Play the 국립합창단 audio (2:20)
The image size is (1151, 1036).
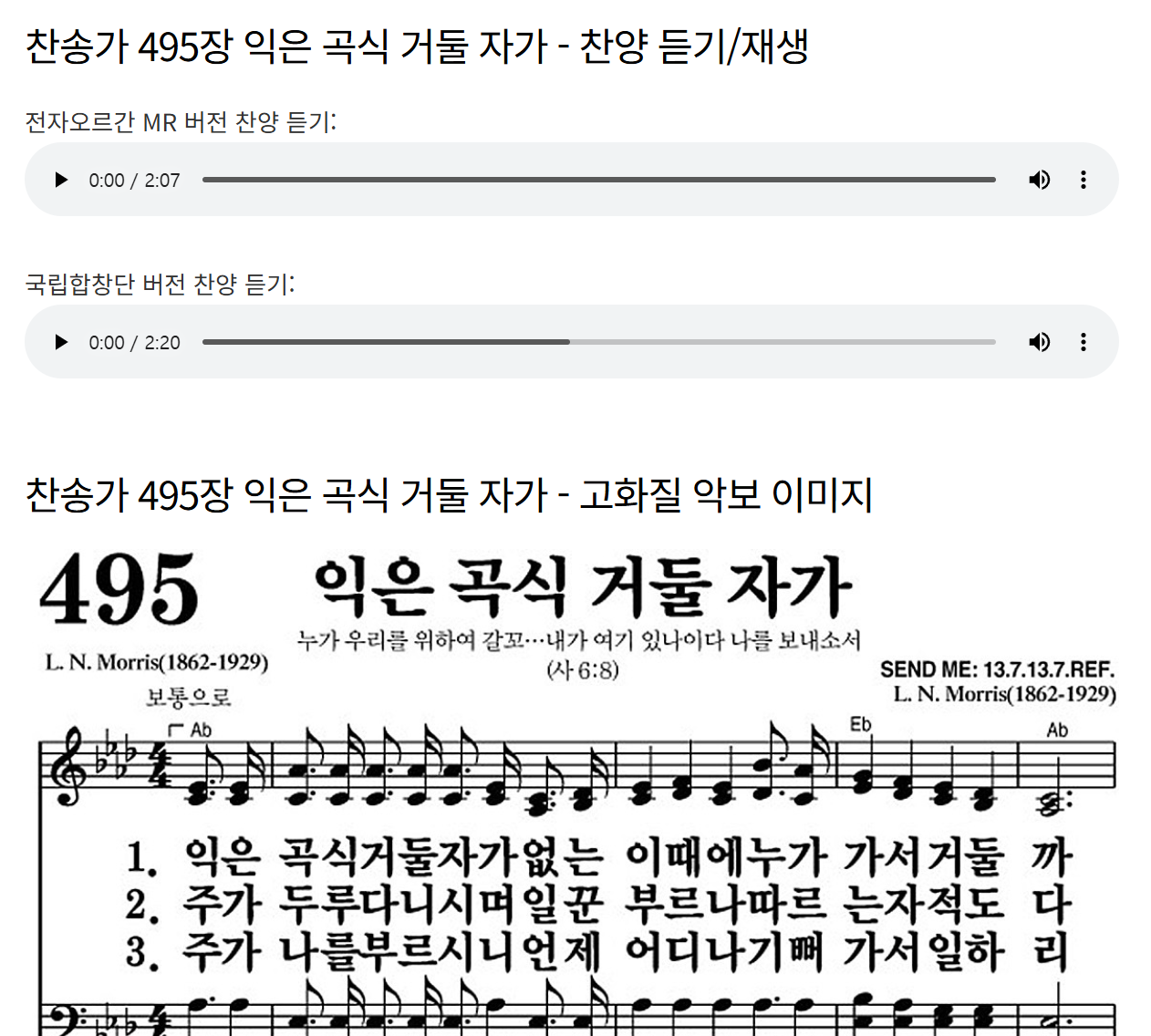pos(61,342)
